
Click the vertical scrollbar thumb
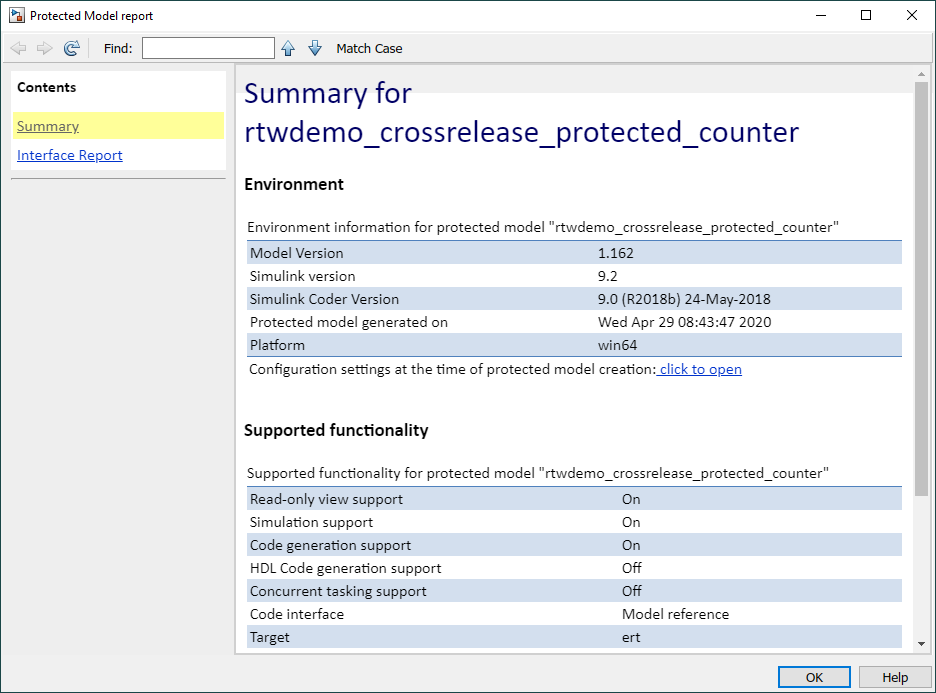(921, 288)
